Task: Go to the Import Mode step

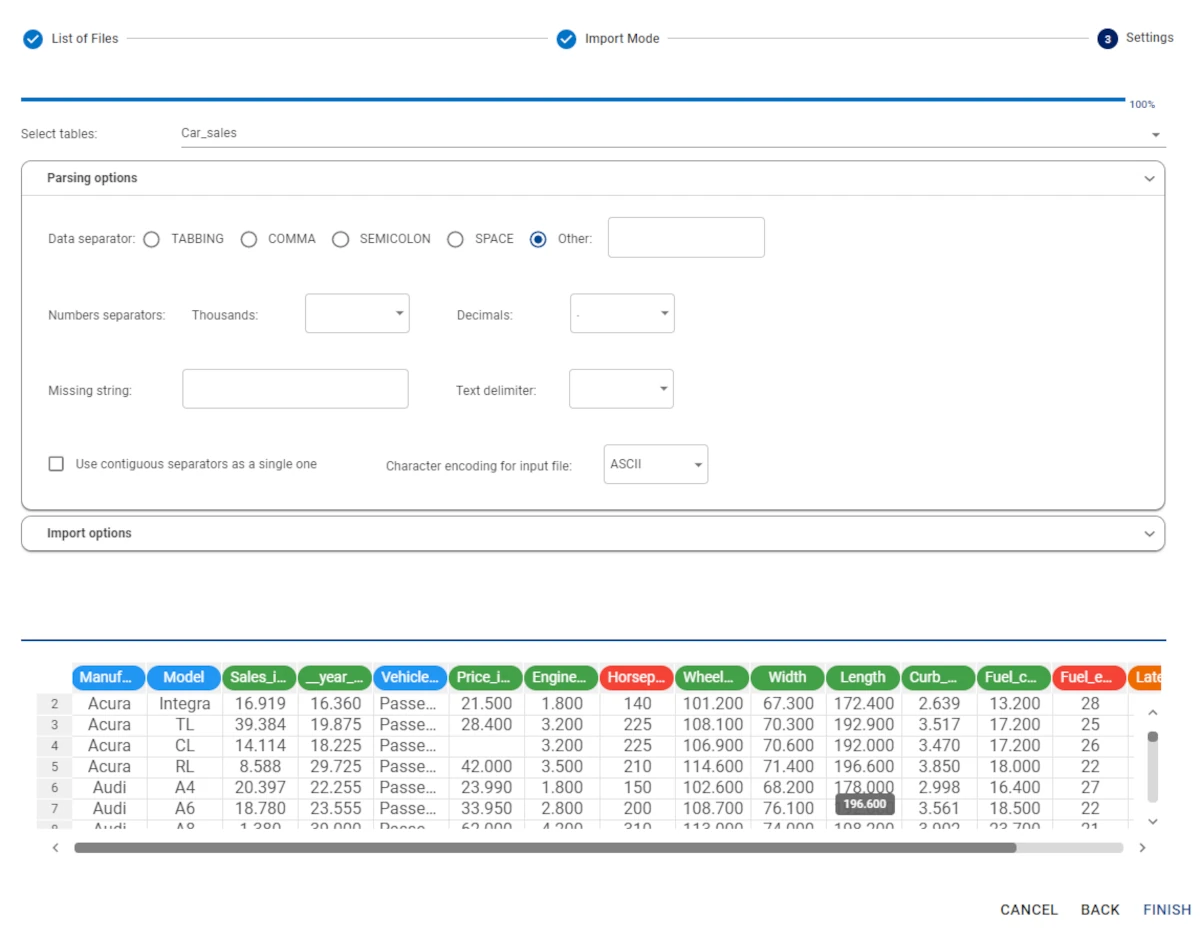Action: (622, 39)
